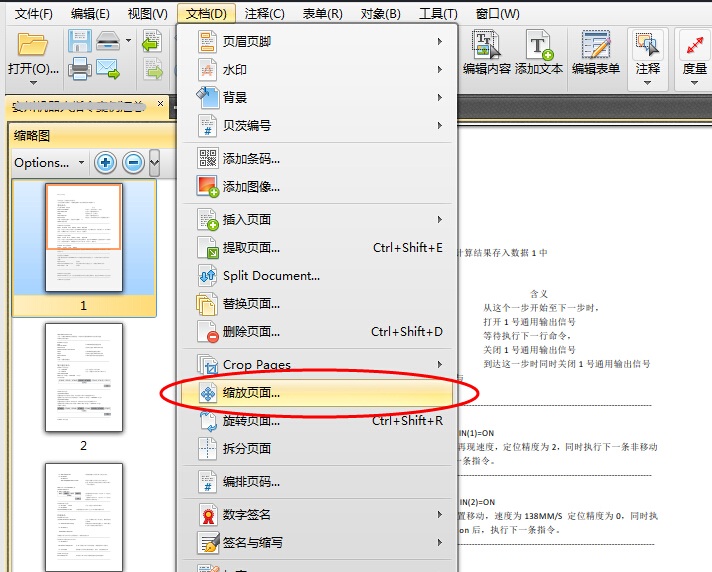The image size is (712, 572).
Task: Open the 工具(T) menu
Action: tap(438, 14)
